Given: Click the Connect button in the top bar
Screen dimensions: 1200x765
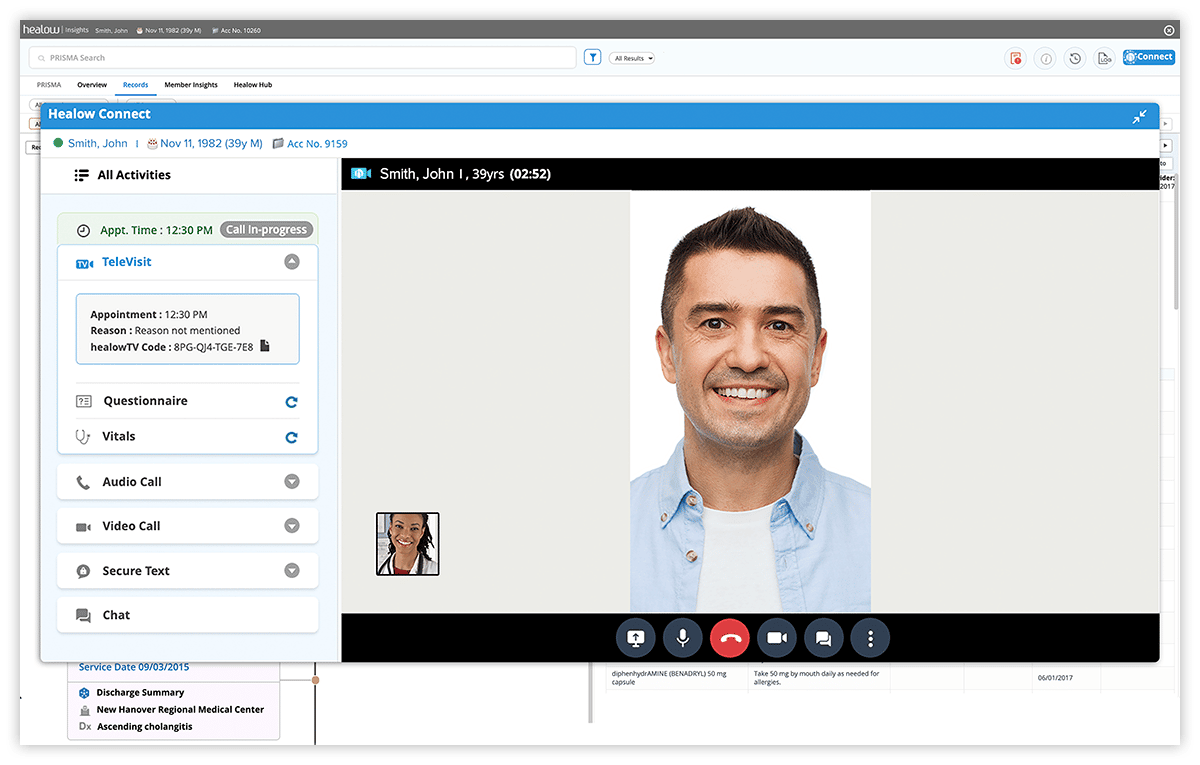Looking at the screenshot, I should pos(1148,57).
